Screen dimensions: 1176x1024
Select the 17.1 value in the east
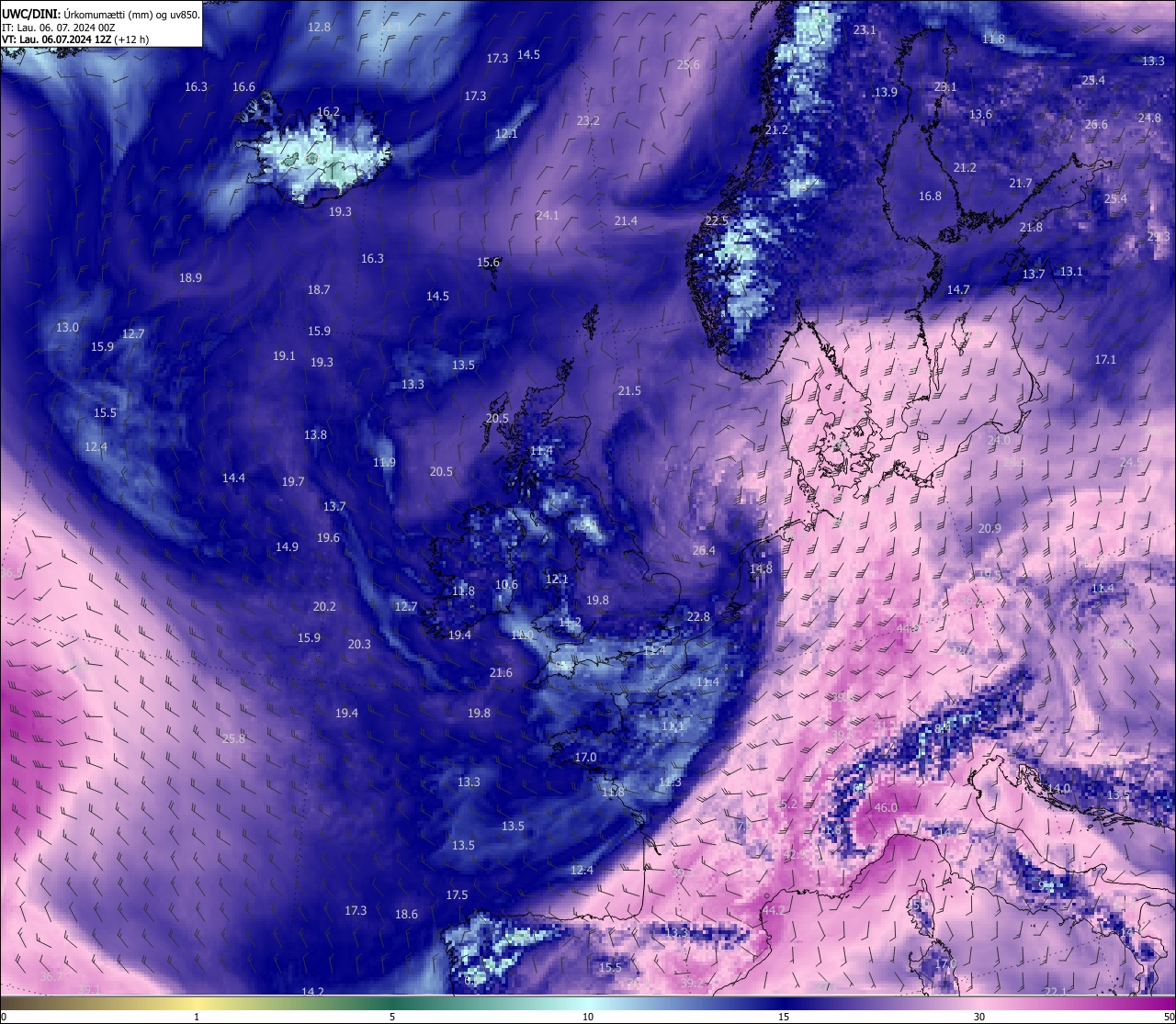click(x=1105, y=359)
